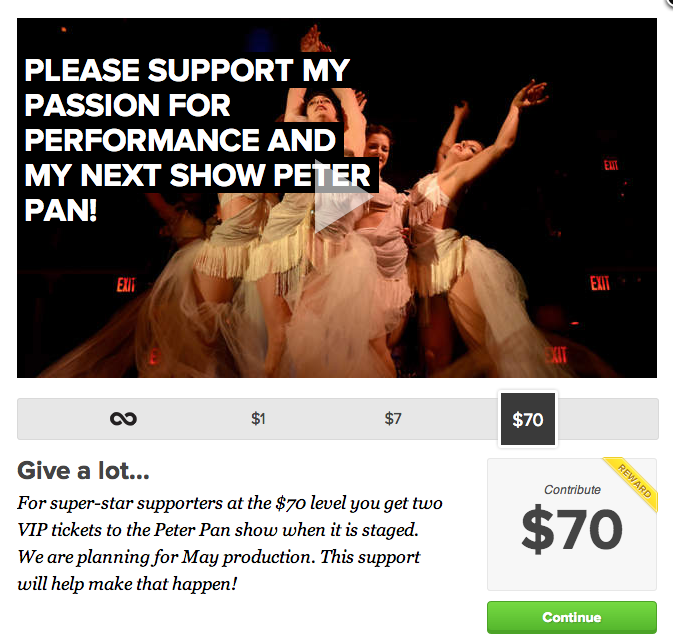
Task: Click the "Give a lot..." heading
Action: coord(83,470)
